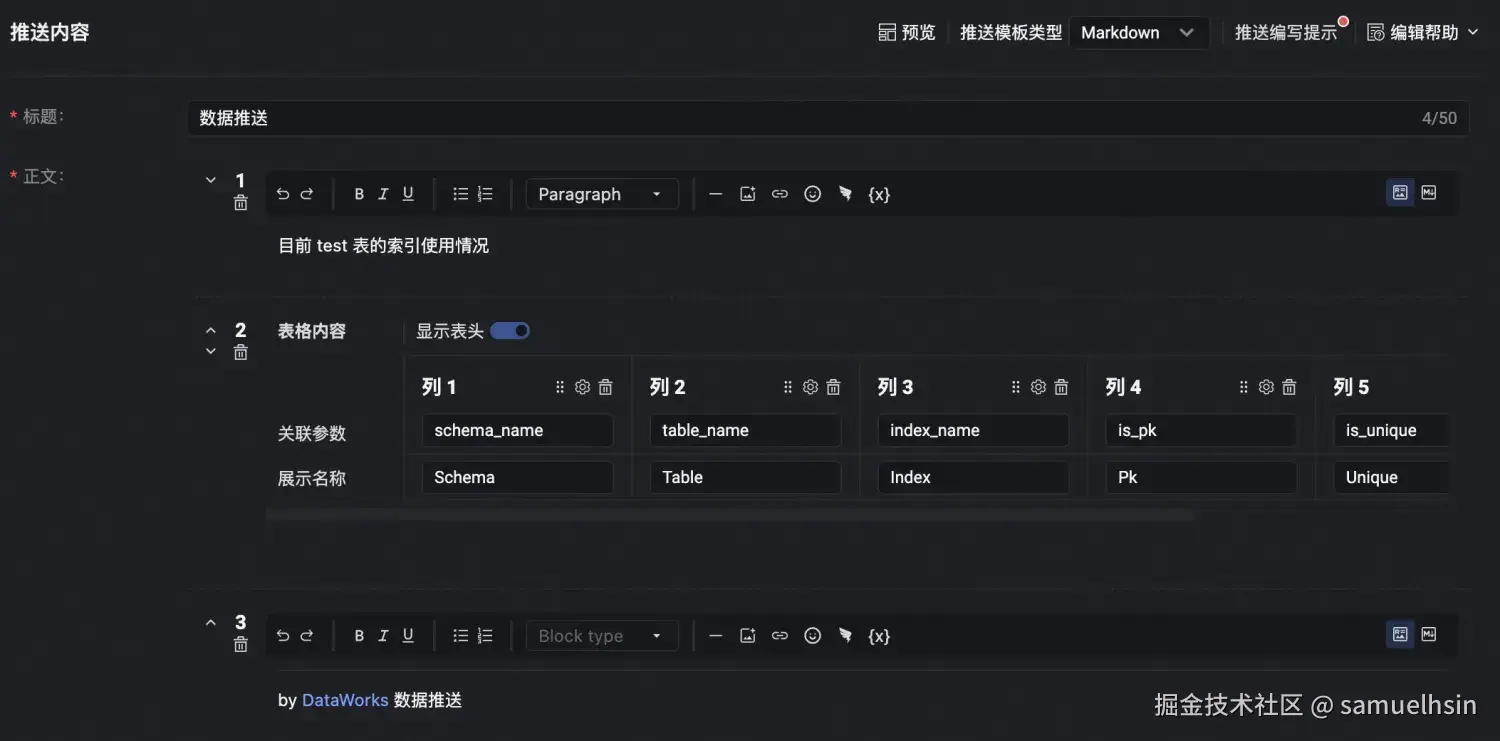Viewport: 1500px width, 741px height.
Task: Move section 2 down
Action: [211, 351]
